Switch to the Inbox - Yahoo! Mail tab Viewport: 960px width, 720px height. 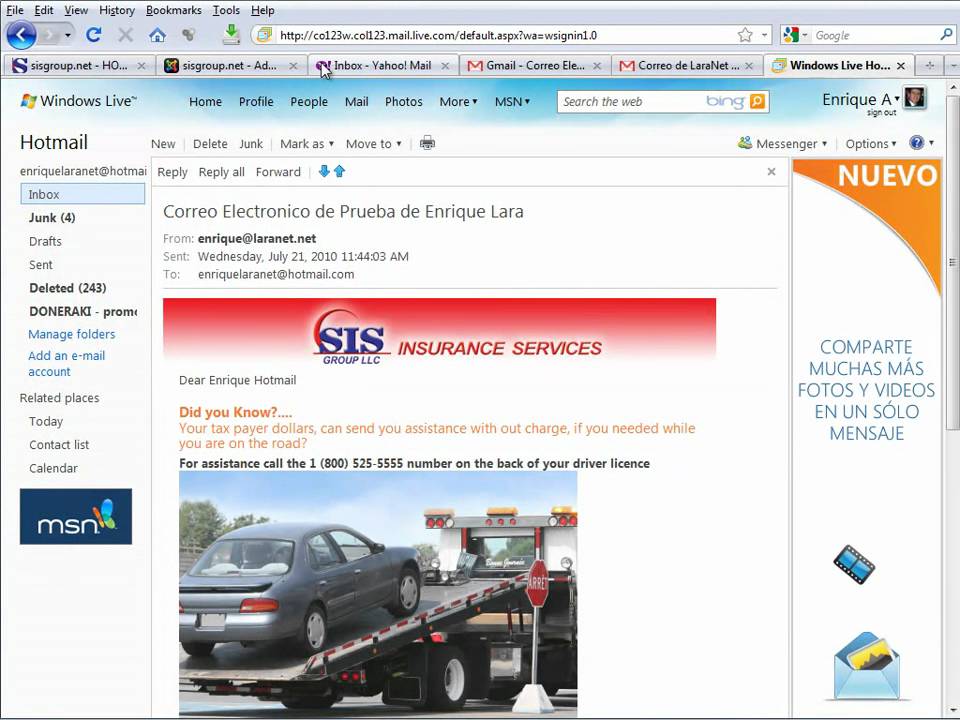(381, 66)
